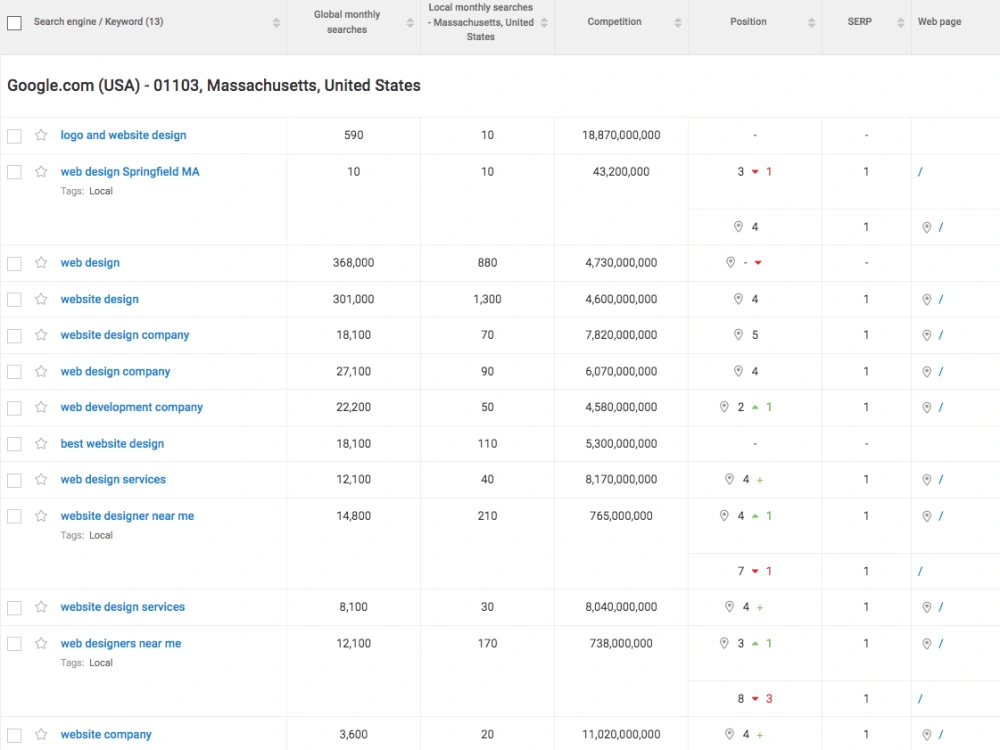Open the 'website designer near me' keyword link
This screenshot has height=750, width=1000.
pyautogui.click(x=127, y=515)
